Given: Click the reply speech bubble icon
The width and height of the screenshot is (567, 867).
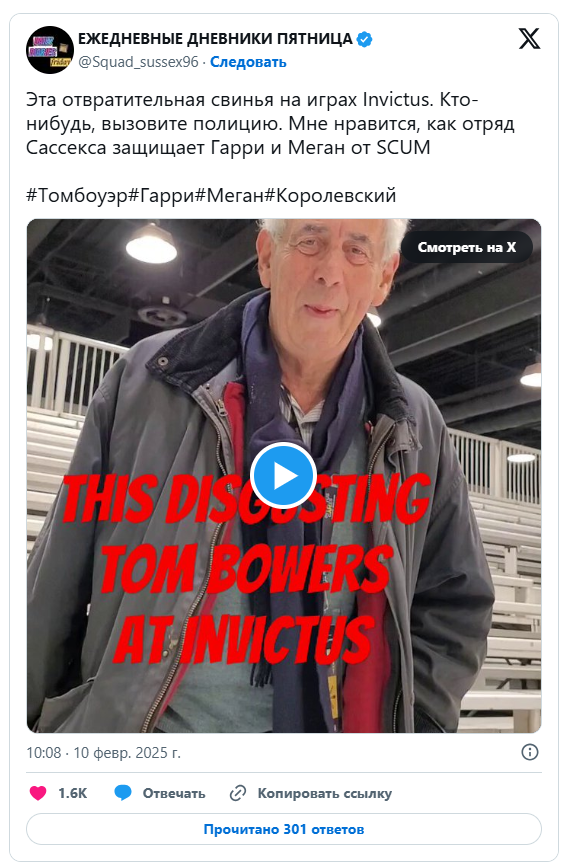Looking at the screenshot, I should pos(123,793).
